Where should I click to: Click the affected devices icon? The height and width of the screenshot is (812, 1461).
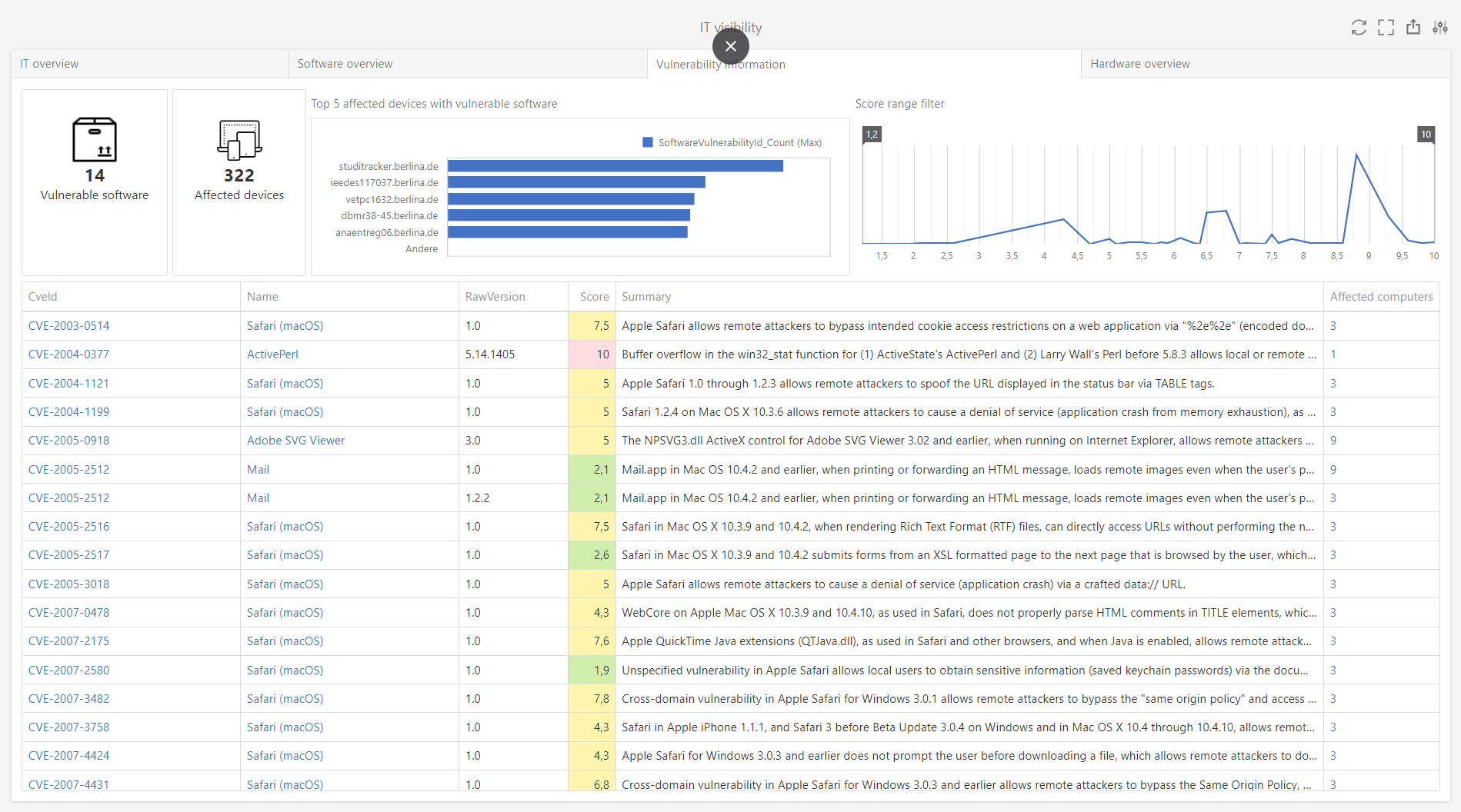tap(238, 141)
